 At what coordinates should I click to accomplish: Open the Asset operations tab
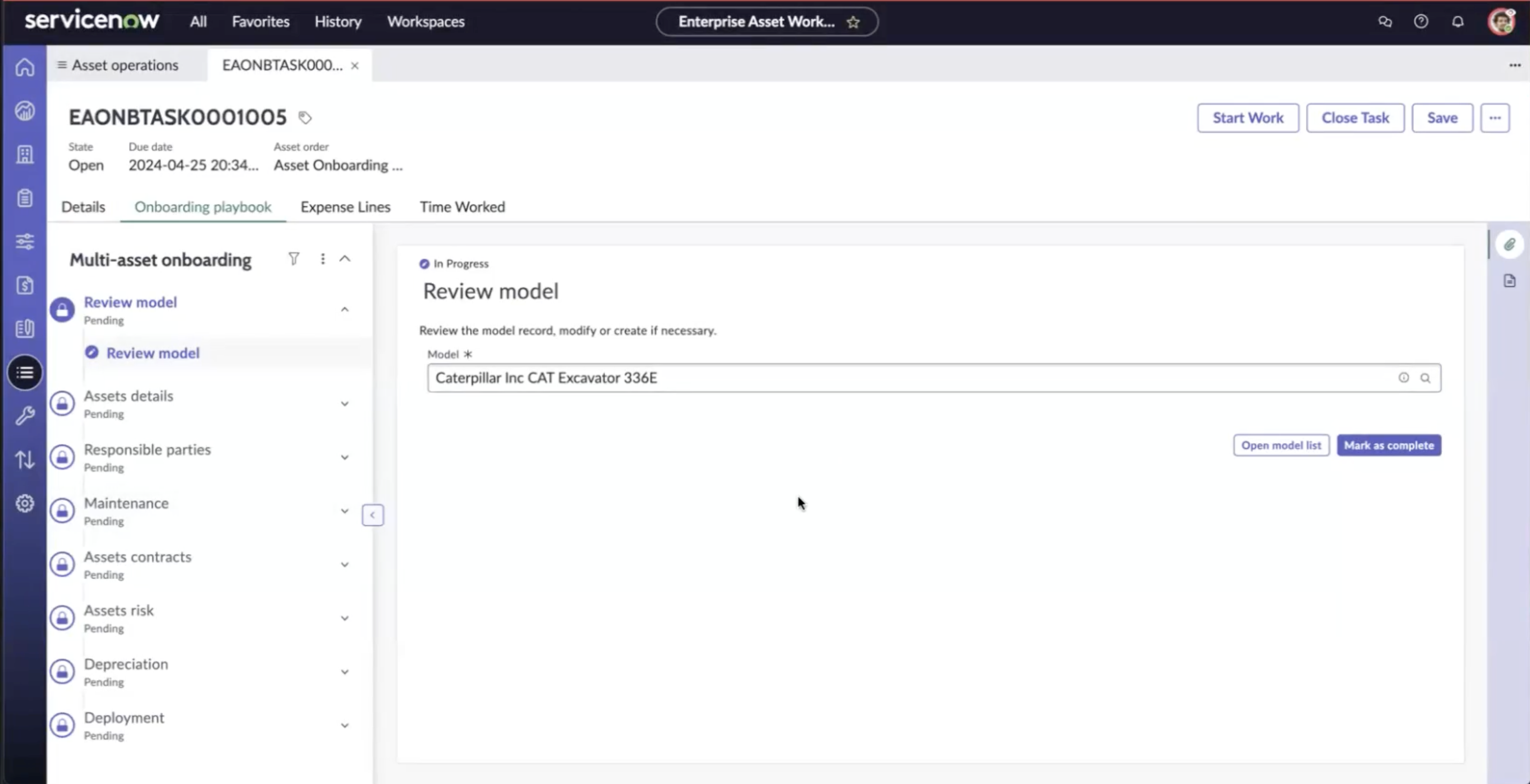pos(117,65)
